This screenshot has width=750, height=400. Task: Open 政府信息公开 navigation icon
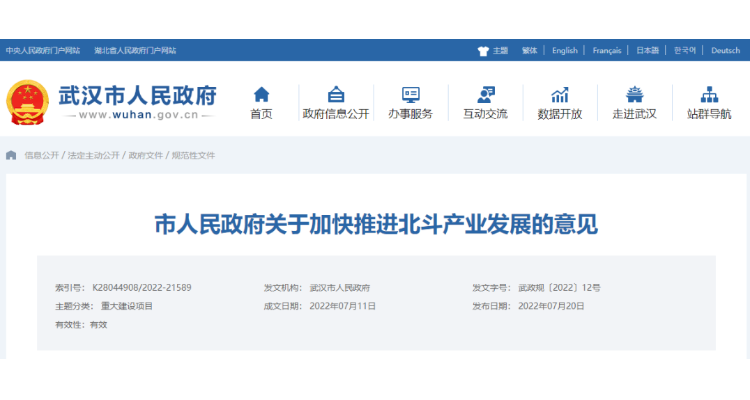(336, 95)
